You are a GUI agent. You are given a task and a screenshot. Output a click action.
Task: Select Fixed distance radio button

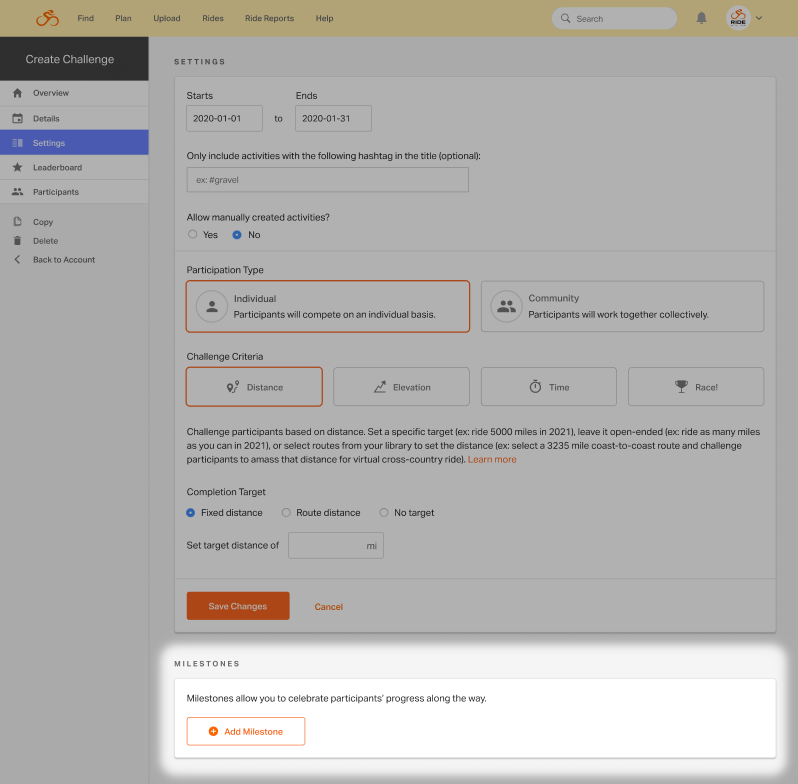coord(190,513)
